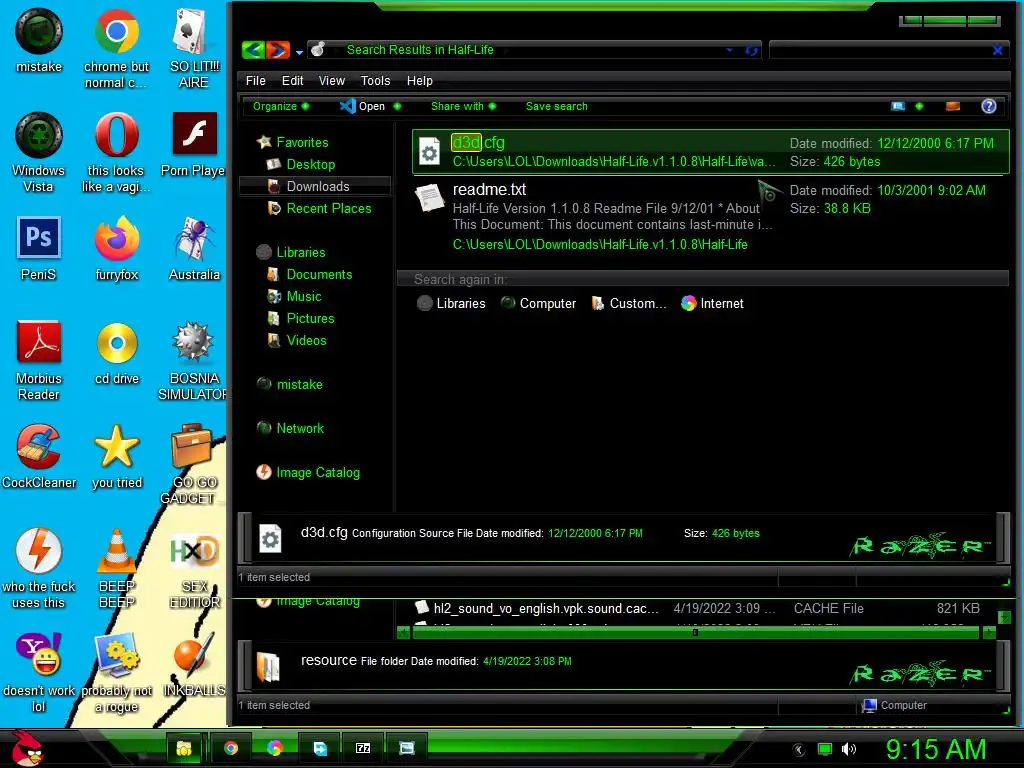Click the 7z icon in taskbar
This screenshot has height=768, width=1024.
click(363, 748)
